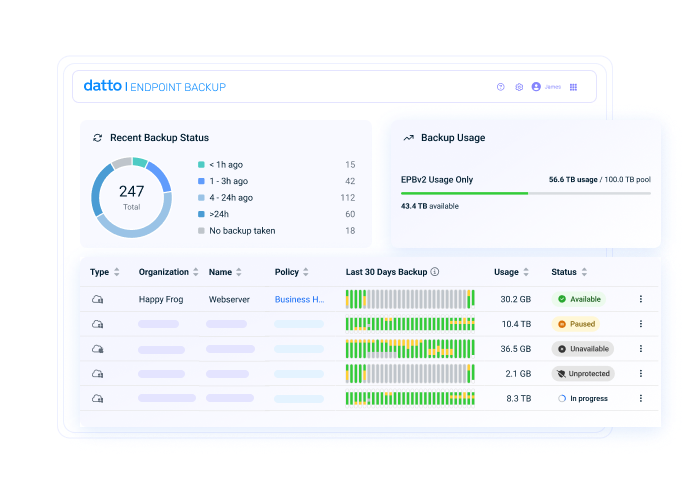
Task: Click the 247 Total donut chart
Action: tap(132, 196)
